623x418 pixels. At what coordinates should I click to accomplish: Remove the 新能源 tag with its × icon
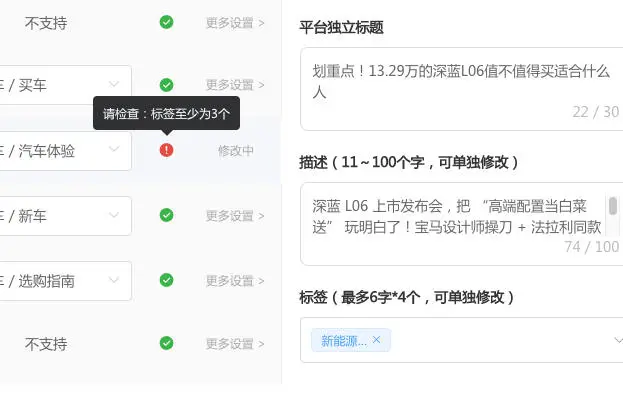point(376,340)
